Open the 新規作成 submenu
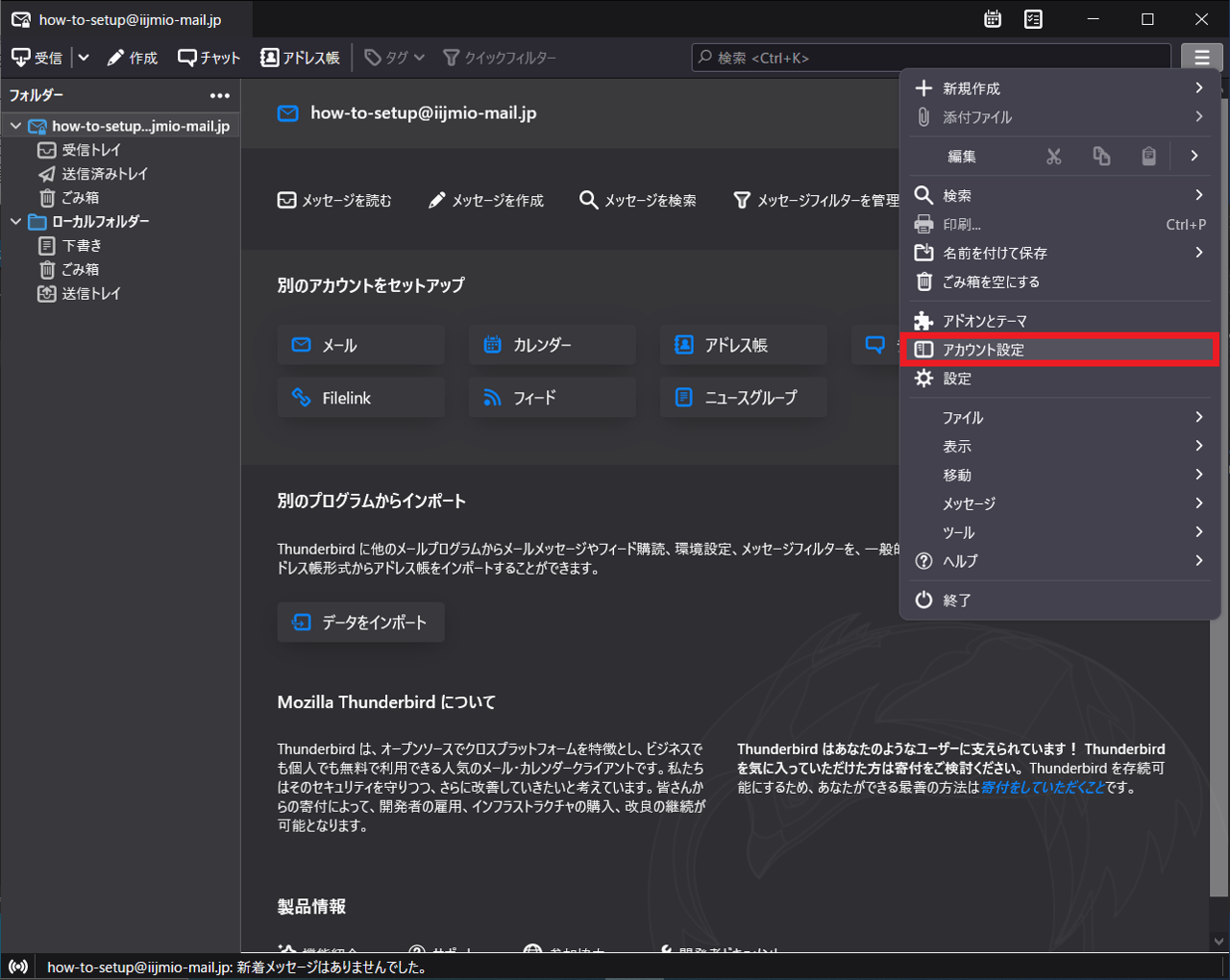The height and width of the screenshot is (980, 1230). point(1060,88)
